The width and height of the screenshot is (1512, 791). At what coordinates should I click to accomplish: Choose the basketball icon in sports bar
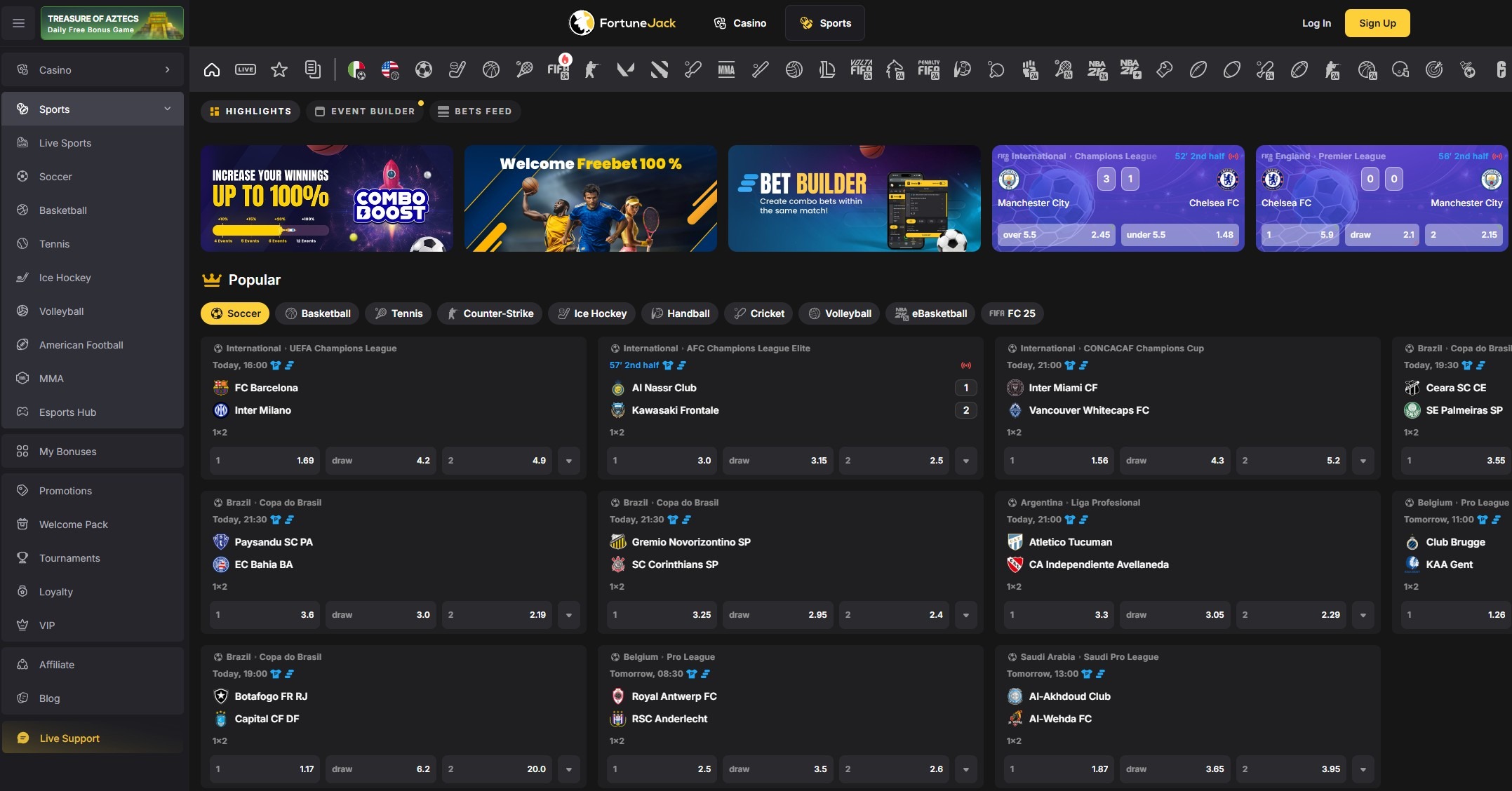coord(491,69)
